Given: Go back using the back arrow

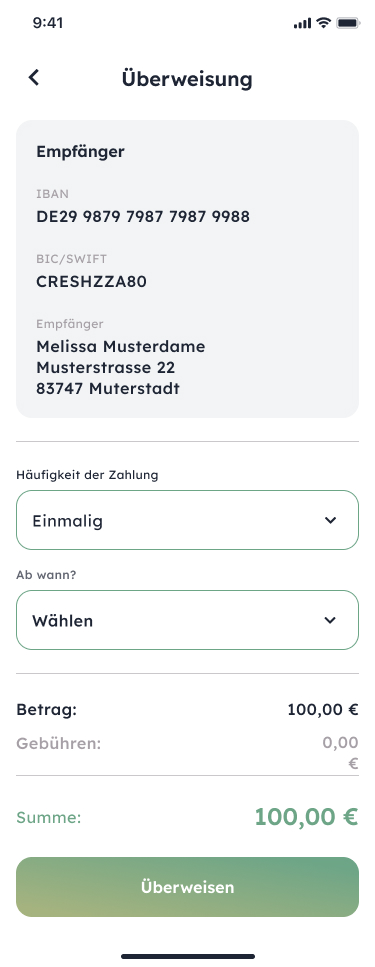Looking at the screenshot, I should click(34, 78).
